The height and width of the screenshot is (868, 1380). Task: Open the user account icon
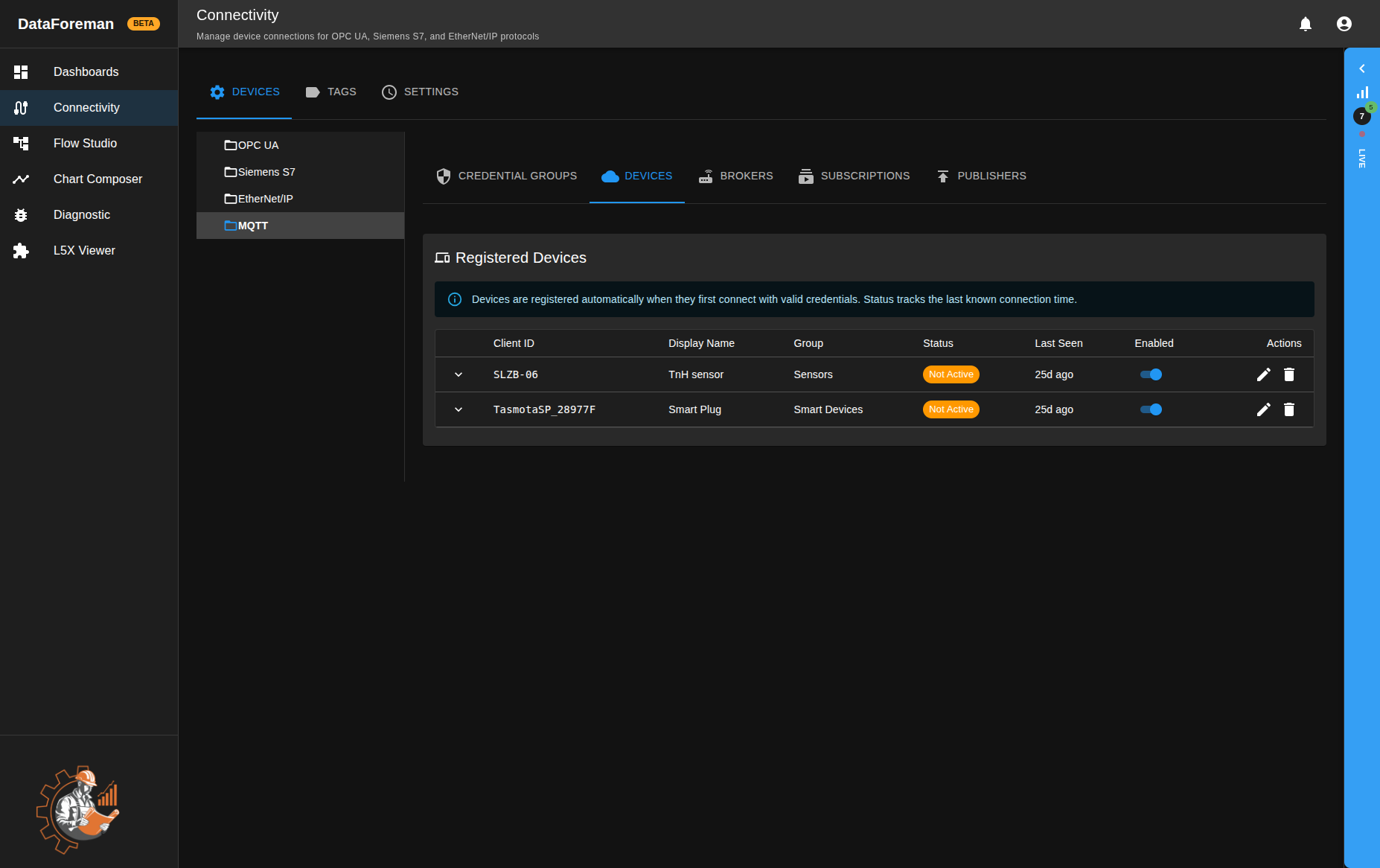click(x=1344, y=23)
